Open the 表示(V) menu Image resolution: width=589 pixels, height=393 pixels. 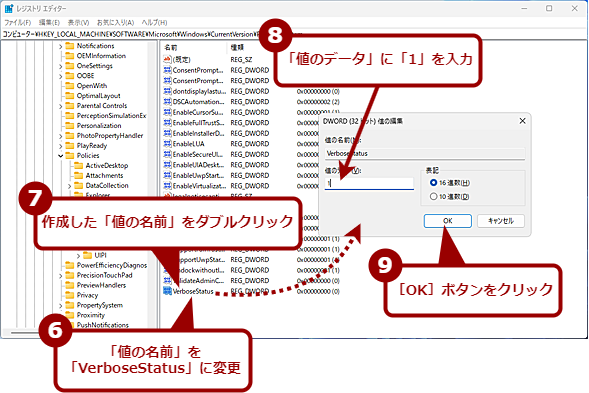pos(78,23)
